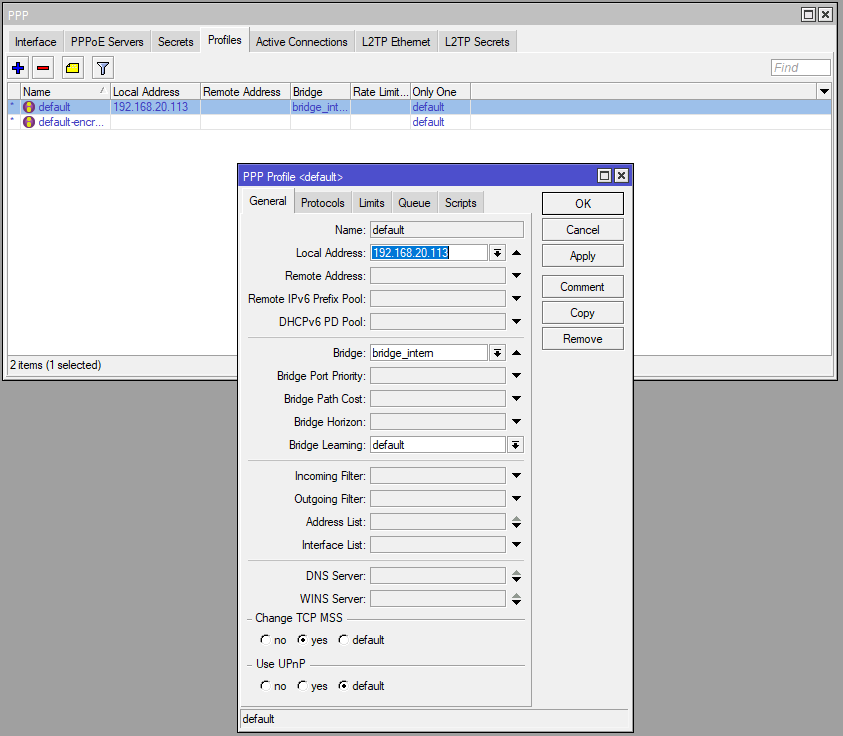
Task: Open the L2TP Ethernet tab
Action: (x=396, y=42)
